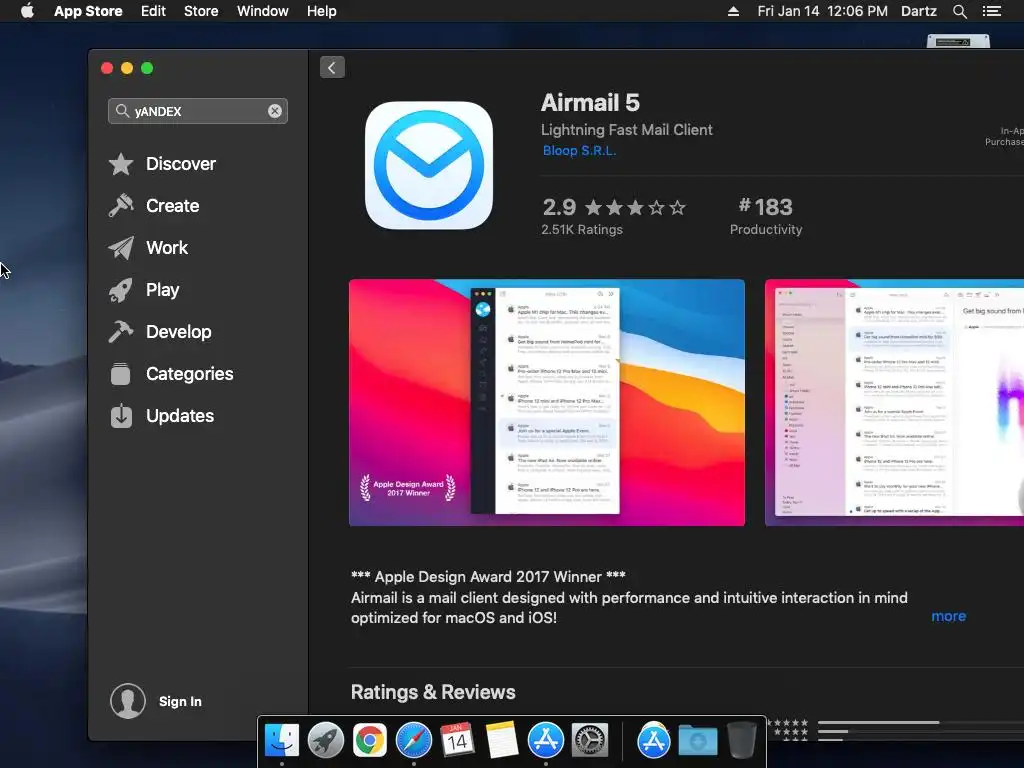Open the Edit menu
This screenshot has width=1024, height=768.
coord(153,11)
